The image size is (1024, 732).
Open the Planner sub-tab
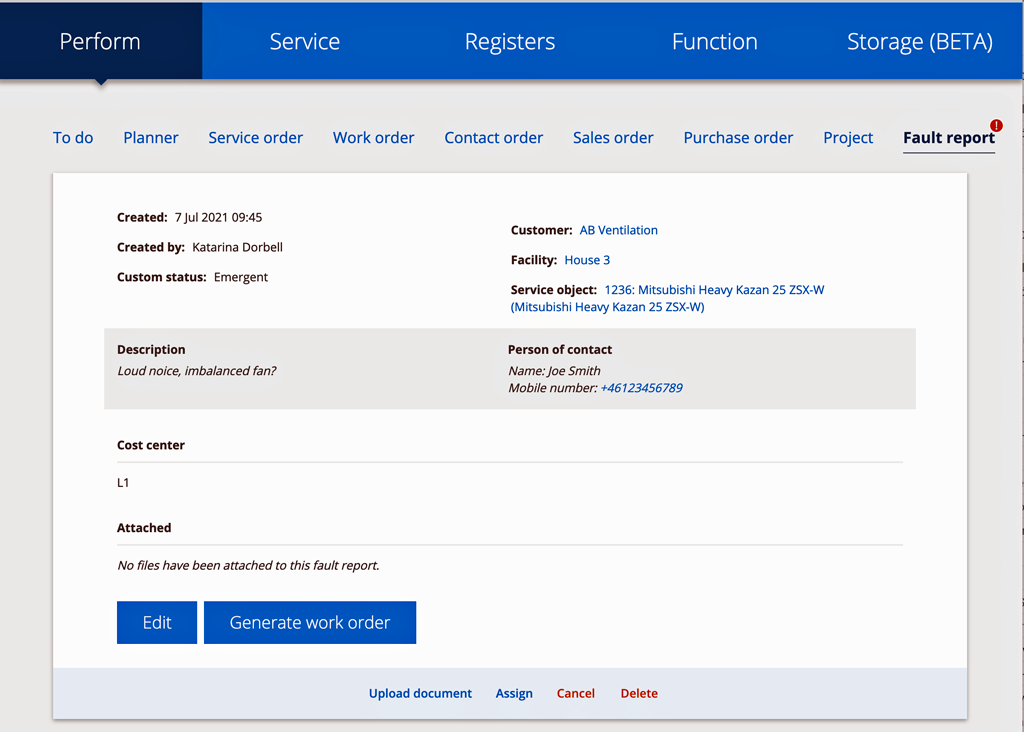(151, 138)
